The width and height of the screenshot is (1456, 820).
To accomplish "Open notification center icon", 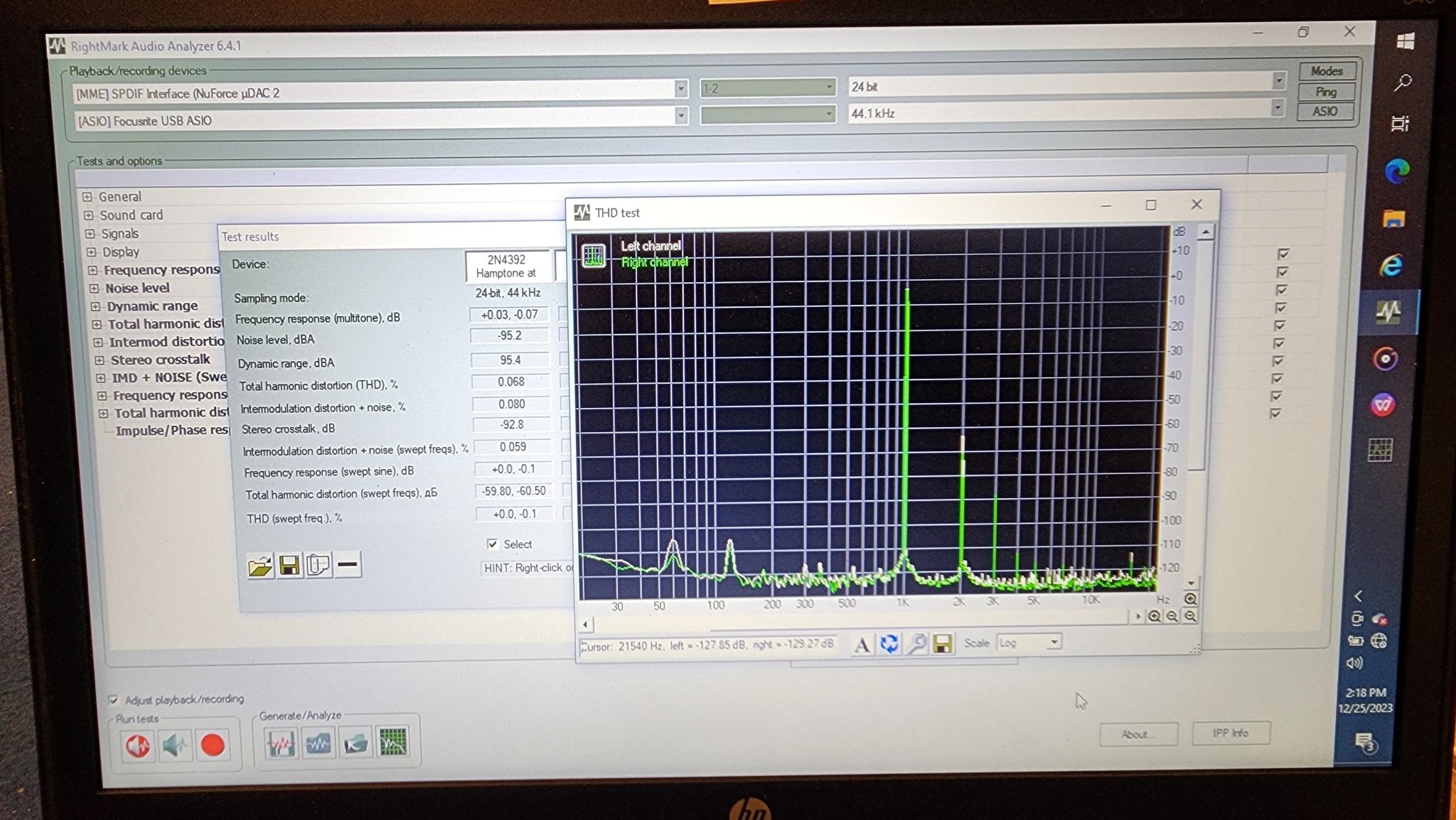I will tap(1364, 743).
